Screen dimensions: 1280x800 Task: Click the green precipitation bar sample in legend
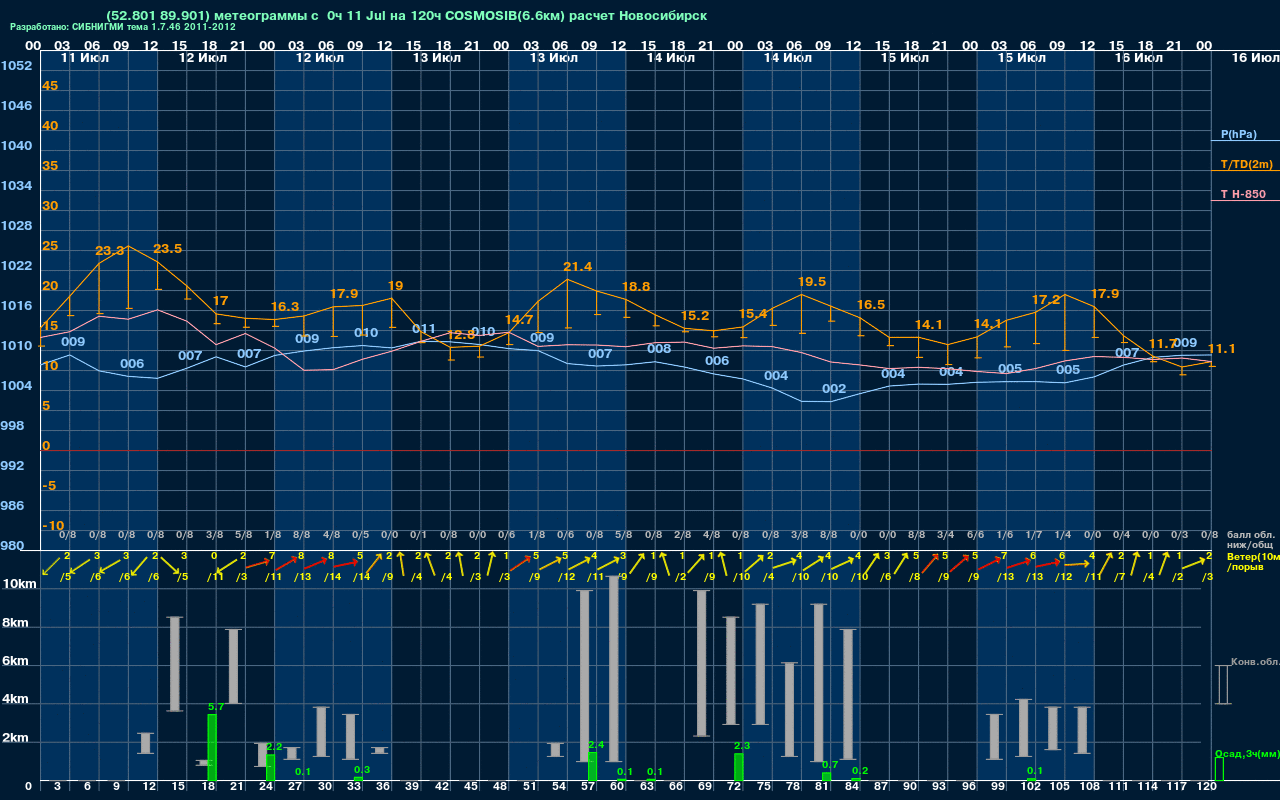coord(1218,769)
